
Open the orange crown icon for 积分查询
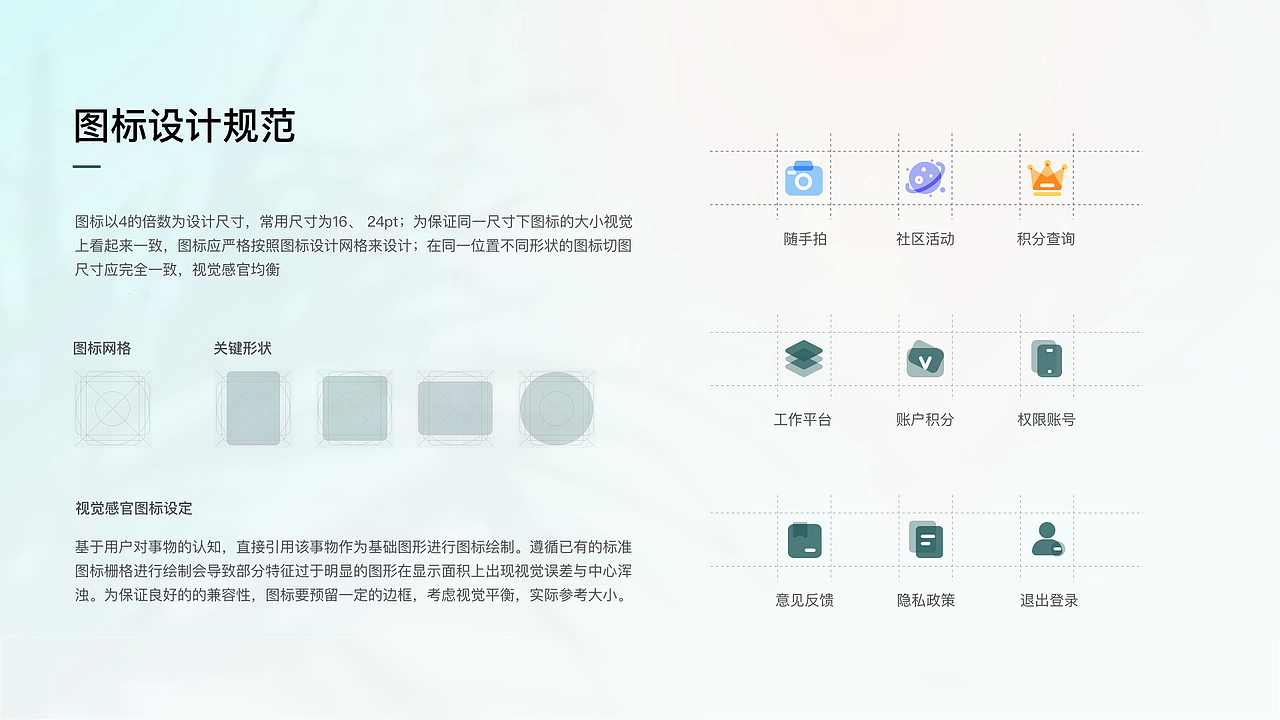[1047, 178]
